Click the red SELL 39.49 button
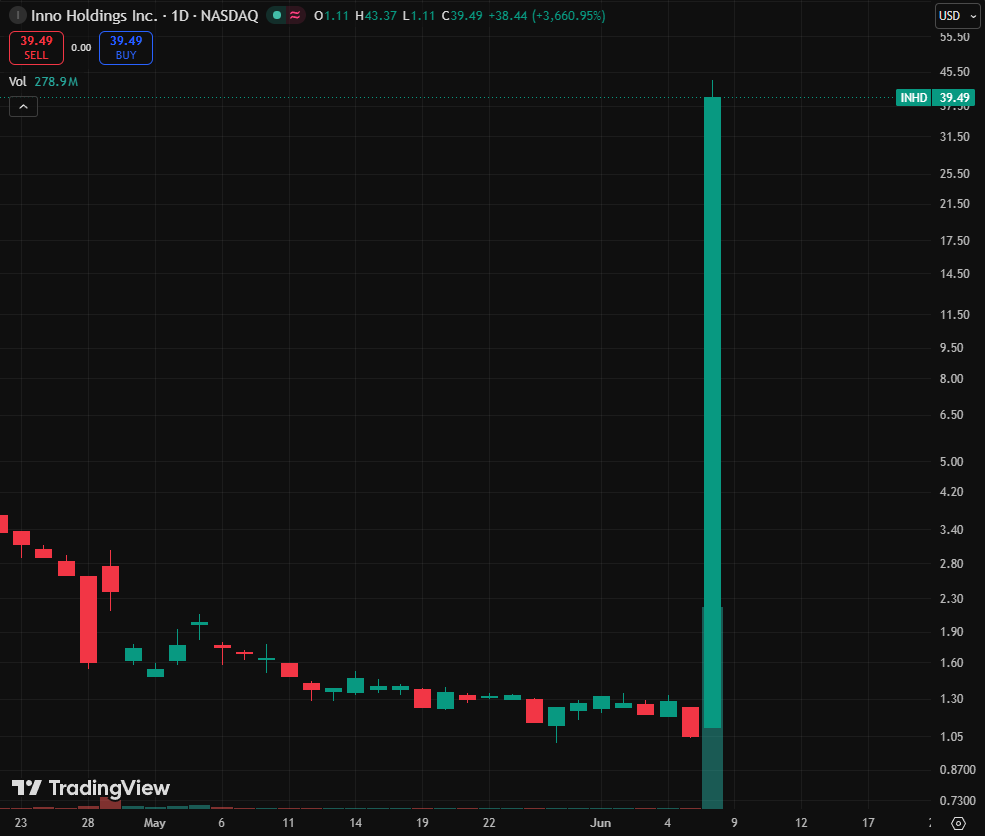Screen dimensions: 985x836 click(x=36, y=48)
